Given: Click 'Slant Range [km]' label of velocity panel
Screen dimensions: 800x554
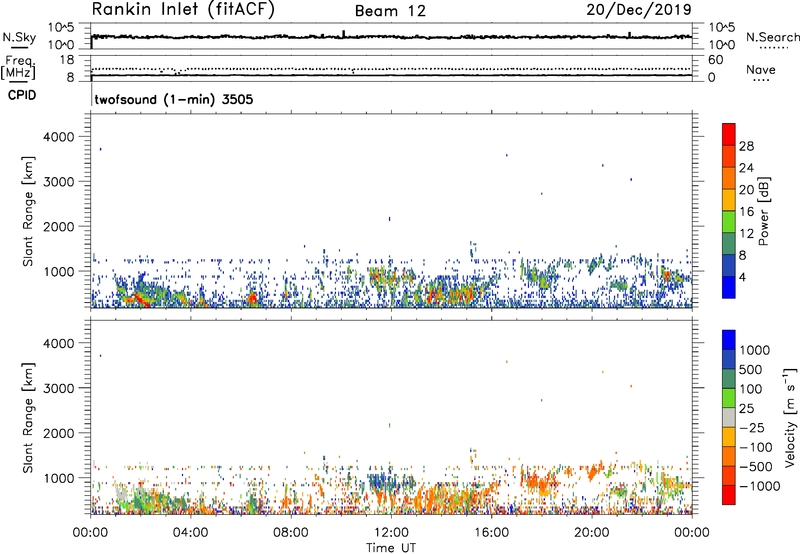Looking at the screenshot, I should 28,418.
